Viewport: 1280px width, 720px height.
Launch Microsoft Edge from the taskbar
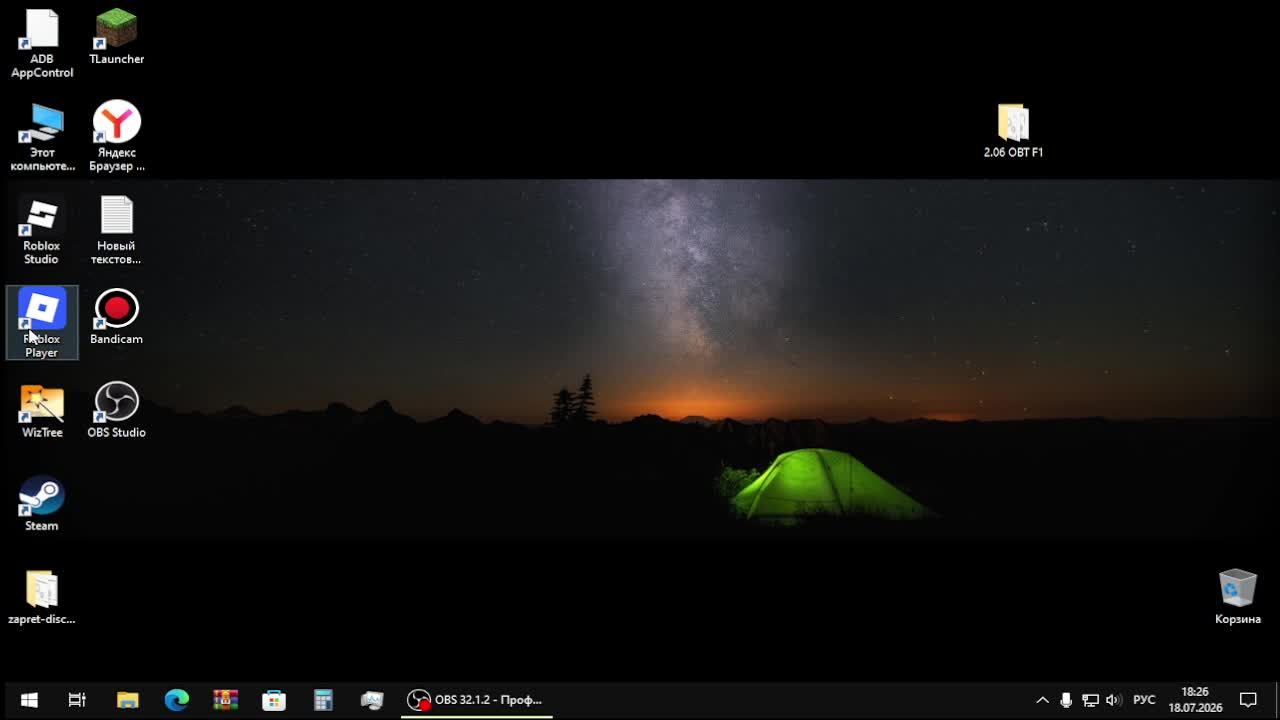[177, 700]
